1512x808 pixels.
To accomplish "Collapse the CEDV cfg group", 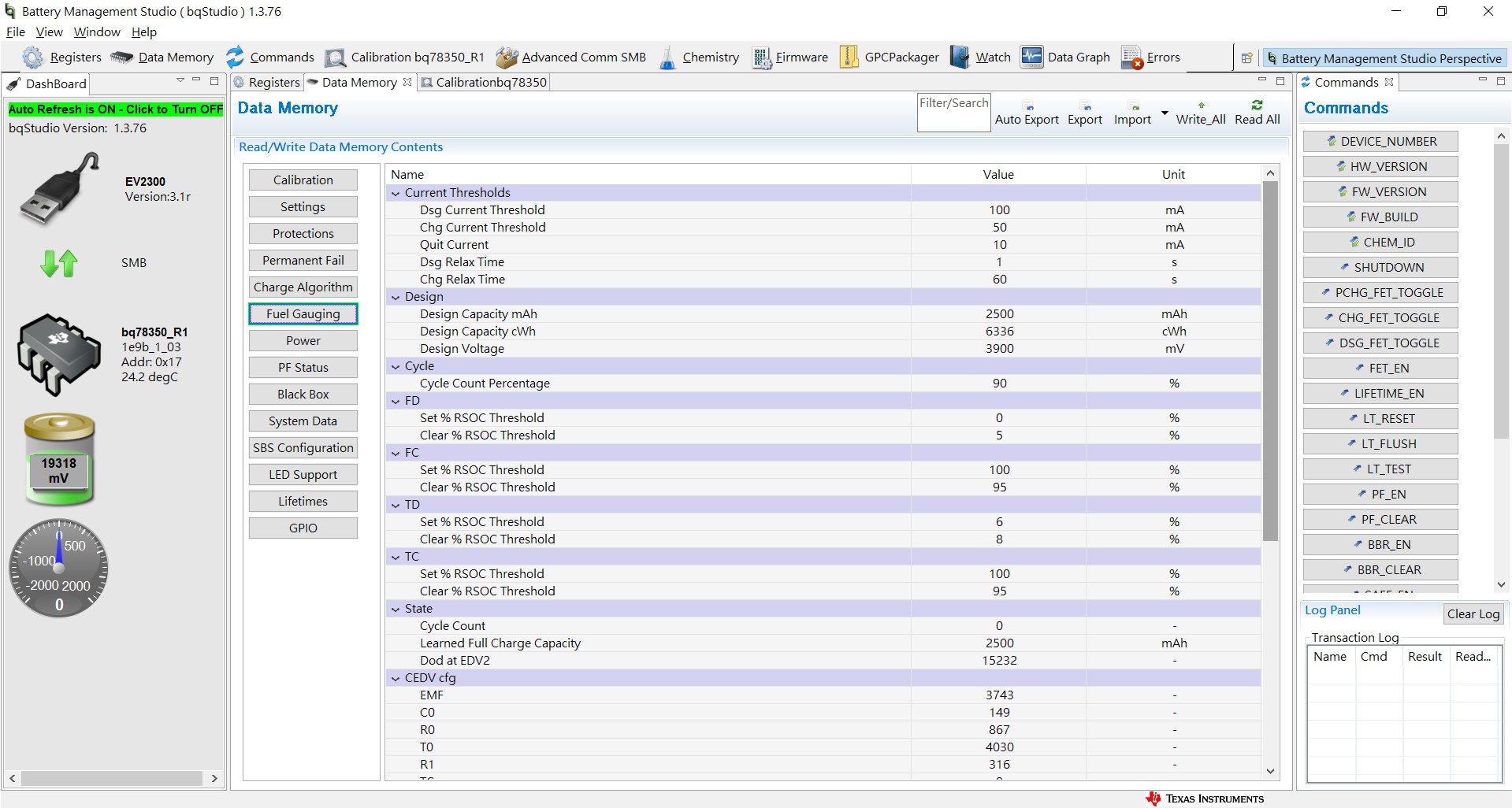I will click(396, 678).
